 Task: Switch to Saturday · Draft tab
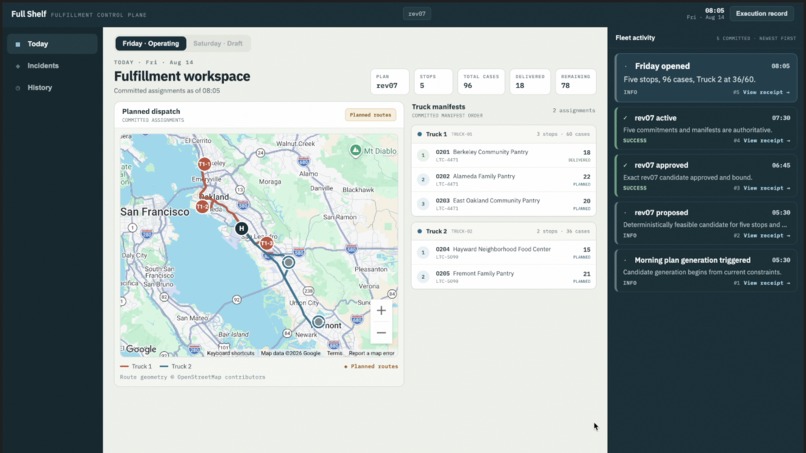(x=217, y=44)
